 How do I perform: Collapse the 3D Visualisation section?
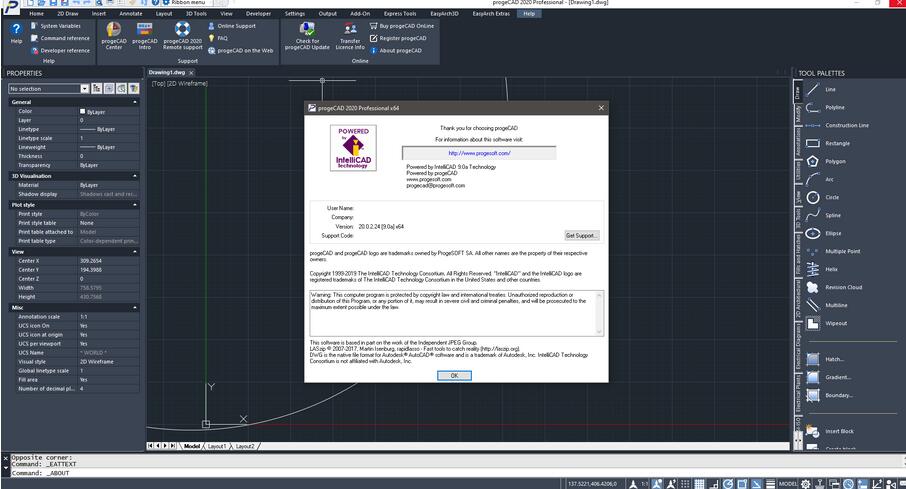[135, 176]
